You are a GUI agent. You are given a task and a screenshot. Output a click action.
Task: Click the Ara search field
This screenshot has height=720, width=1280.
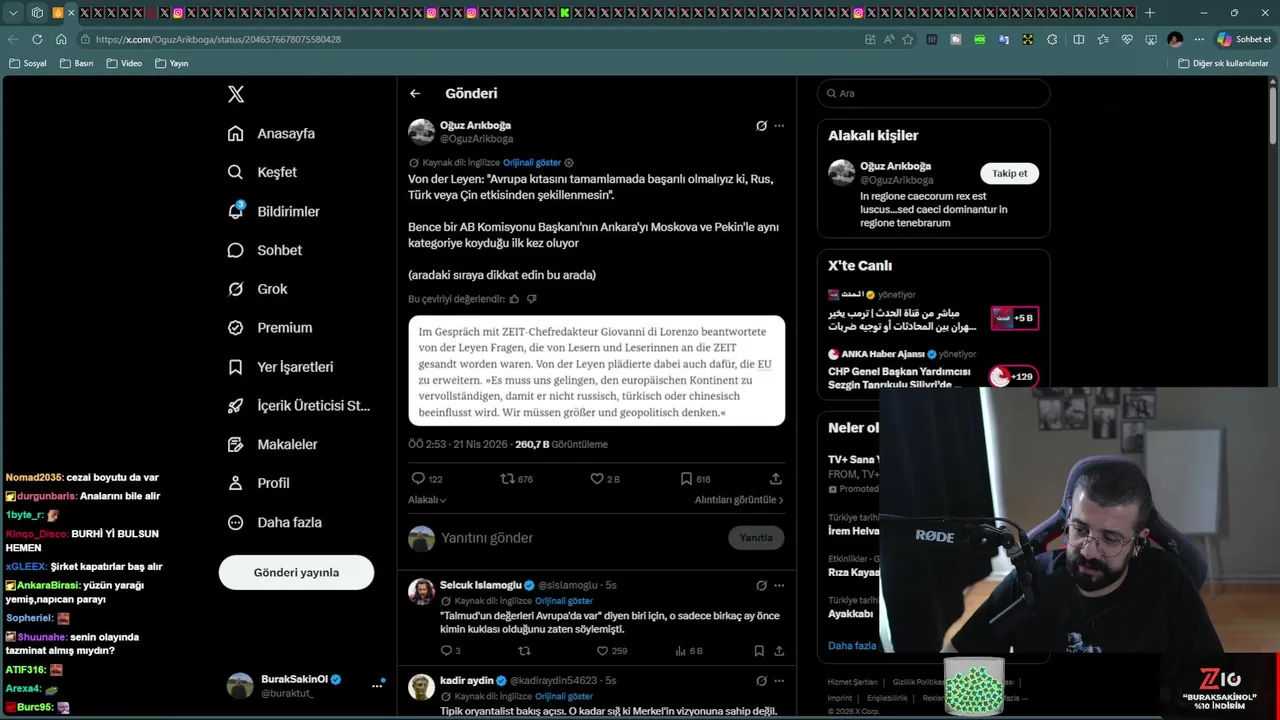[x=934, y=93]
